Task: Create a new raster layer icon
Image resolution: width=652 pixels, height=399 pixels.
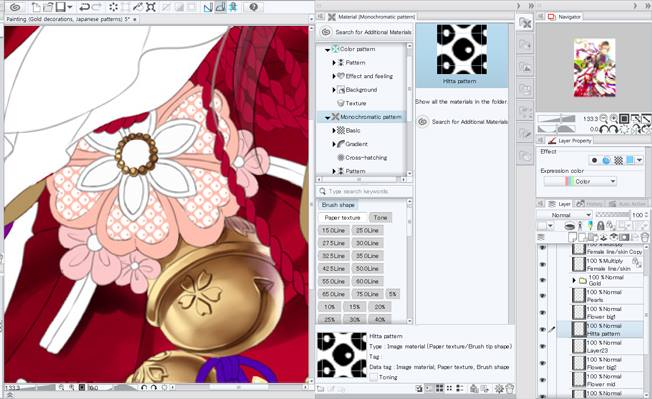Action: tap(573, 237)
